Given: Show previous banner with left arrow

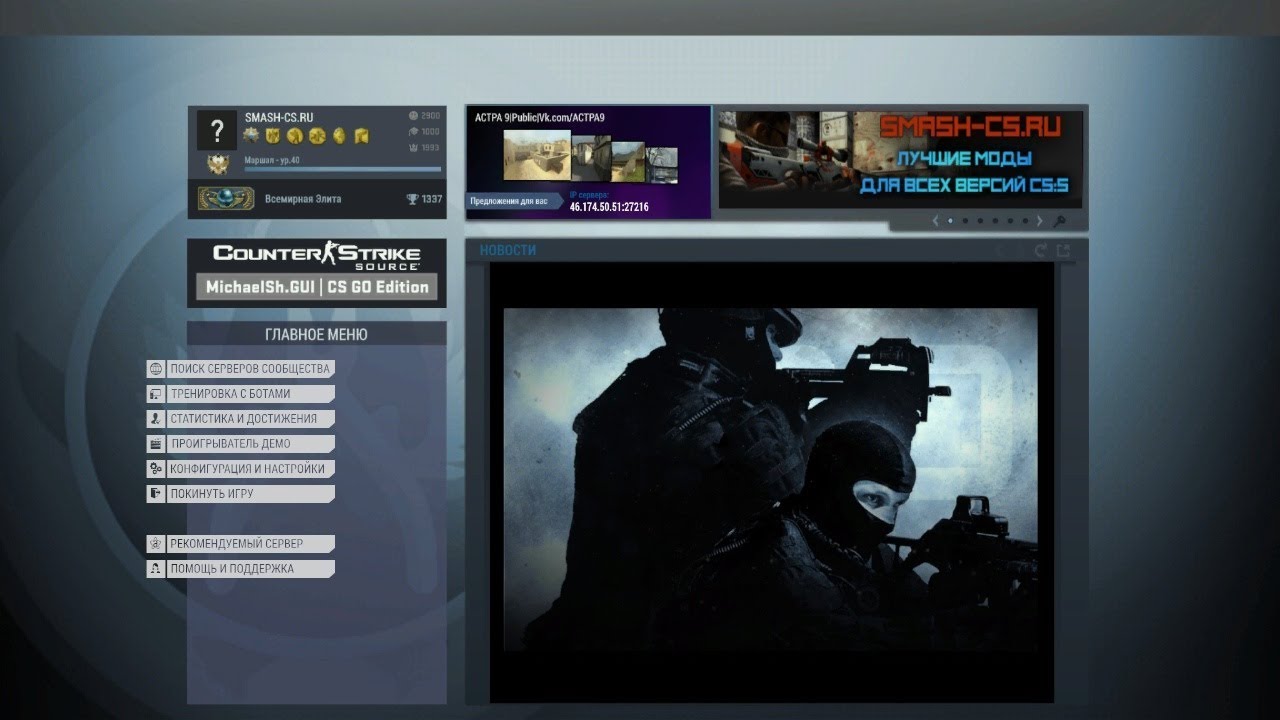Looking at the screenshot, I should (x=935, y=221).
